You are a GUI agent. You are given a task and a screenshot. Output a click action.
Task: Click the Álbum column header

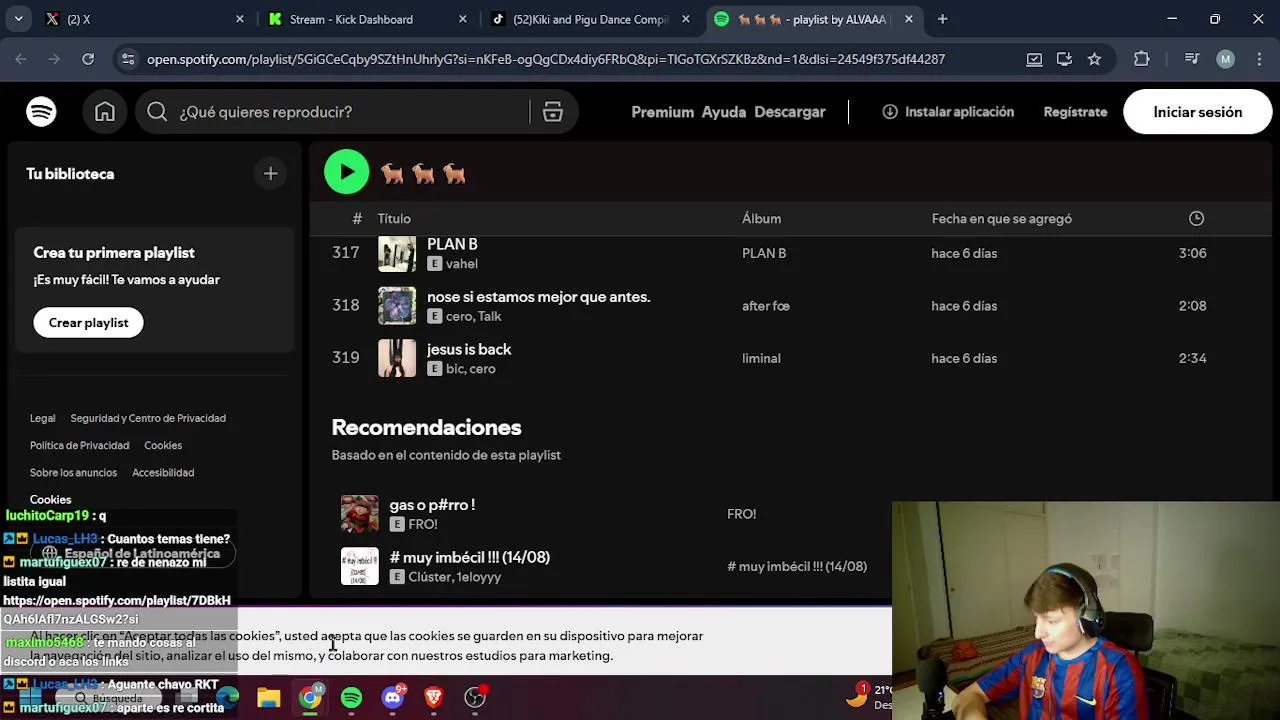click(x=761, y=218)
